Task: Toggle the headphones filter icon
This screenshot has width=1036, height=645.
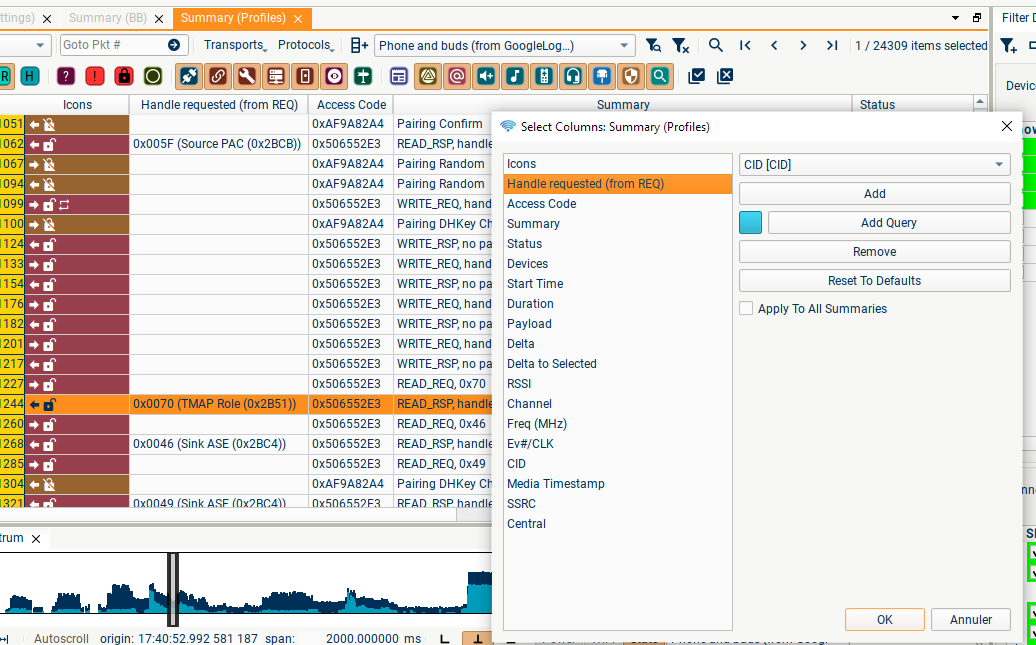Action: point(573,76)
